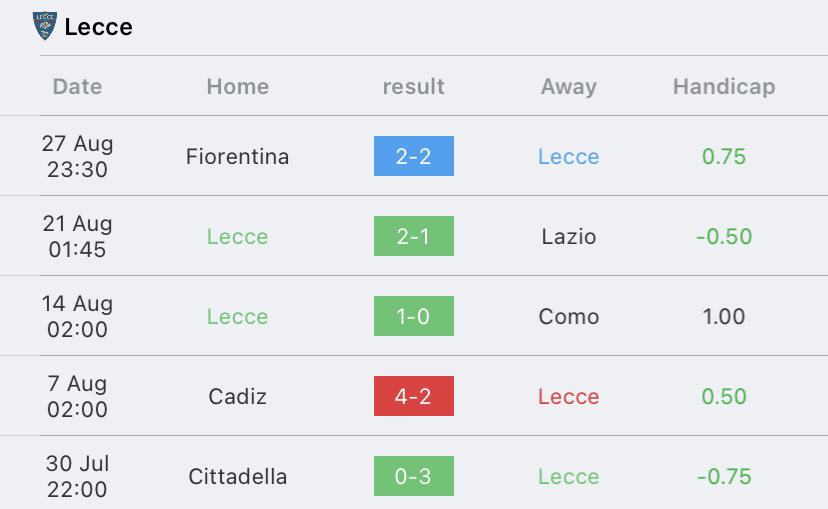Click the Lazio away team name
This screenshot has width=828, height=509.
click(569, 237)
